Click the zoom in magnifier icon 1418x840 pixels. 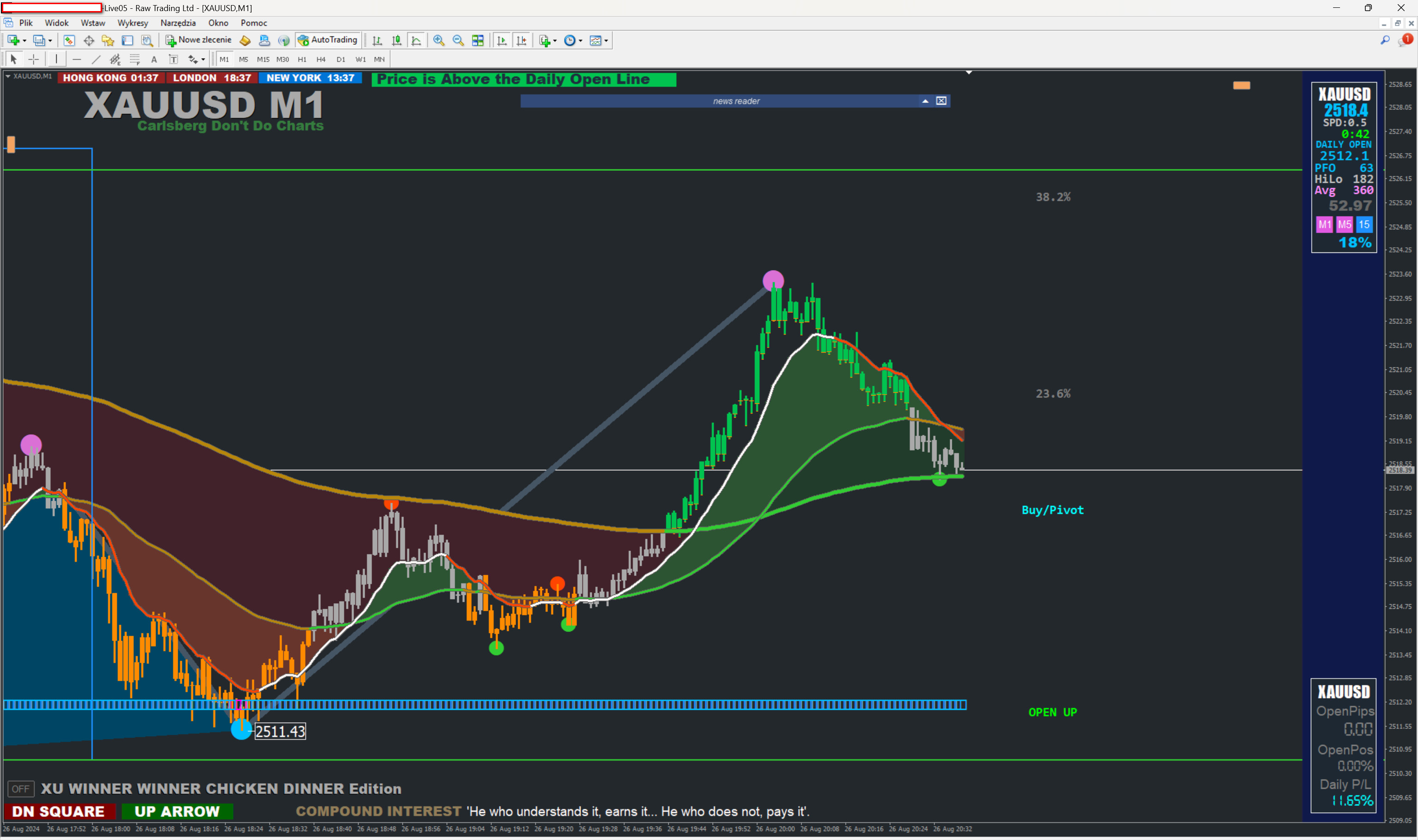pyautogui.click(x=439, y=40)
